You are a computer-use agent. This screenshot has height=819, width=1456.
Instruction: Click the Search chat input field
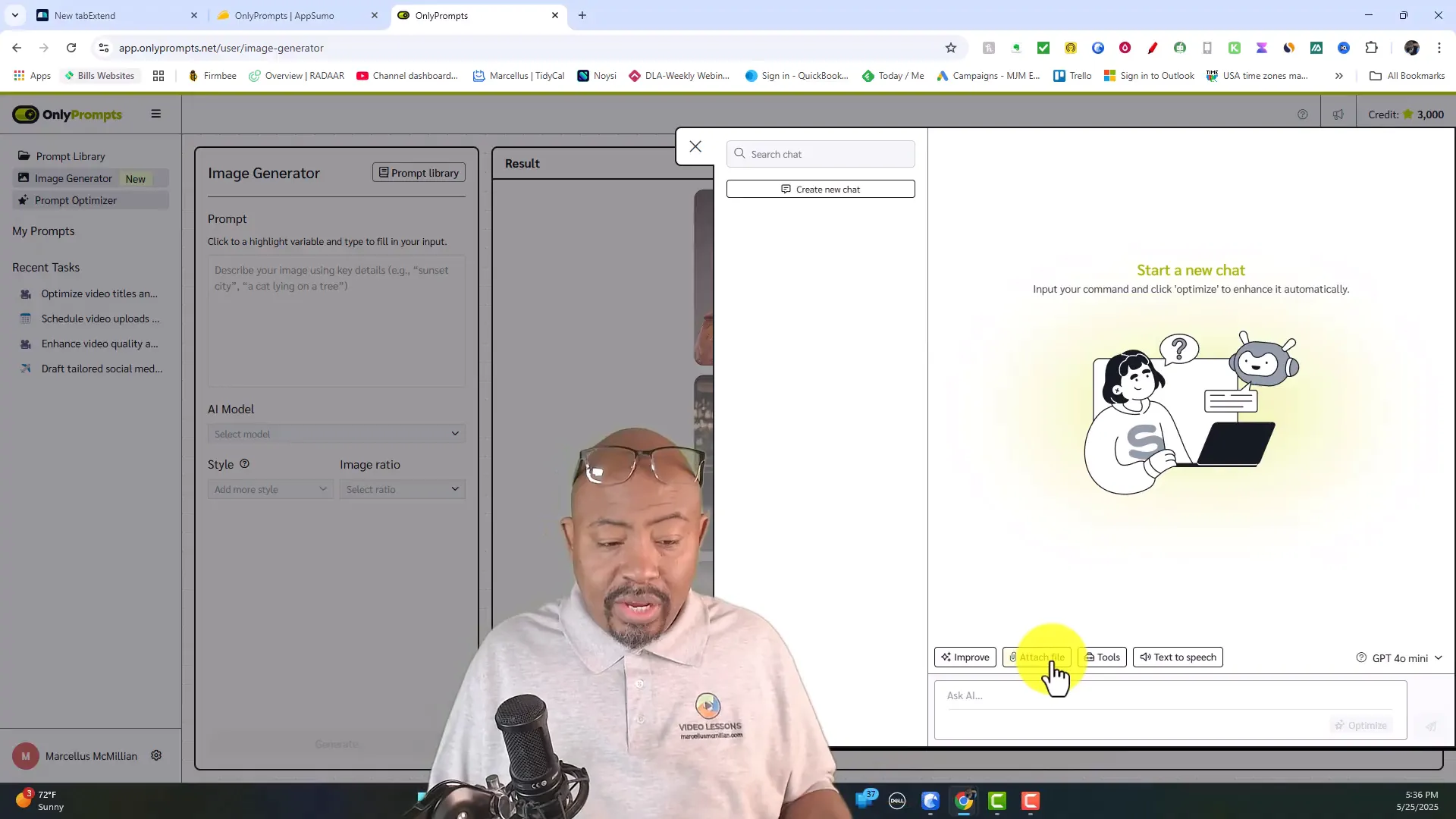(821, 154)
